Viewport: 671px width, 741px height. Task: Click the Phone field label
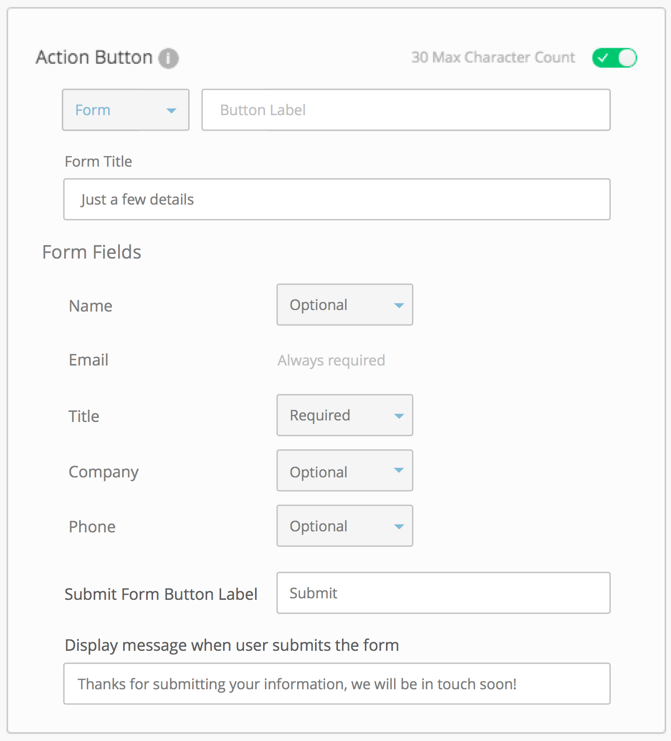(92, 527)
